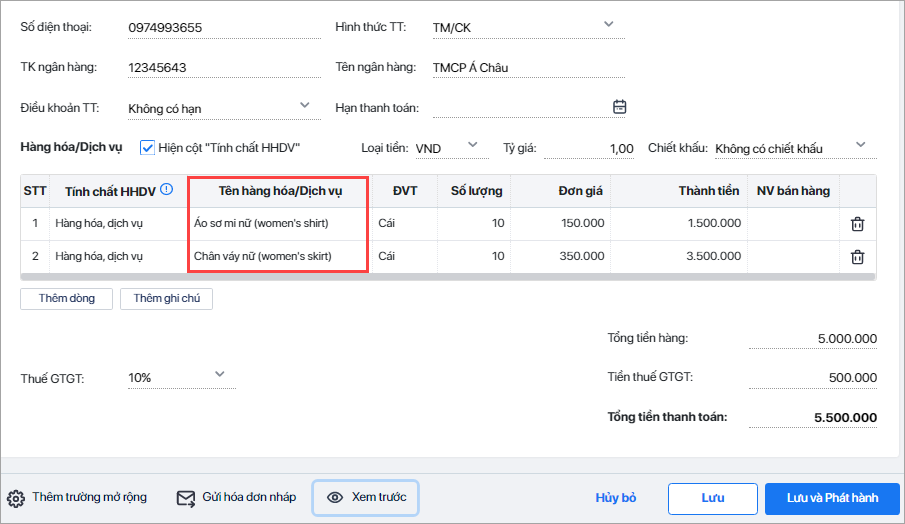
Task: Click info icon beside Tính chất HHDV
Action: pyautogui.click(x=166, y=189)
